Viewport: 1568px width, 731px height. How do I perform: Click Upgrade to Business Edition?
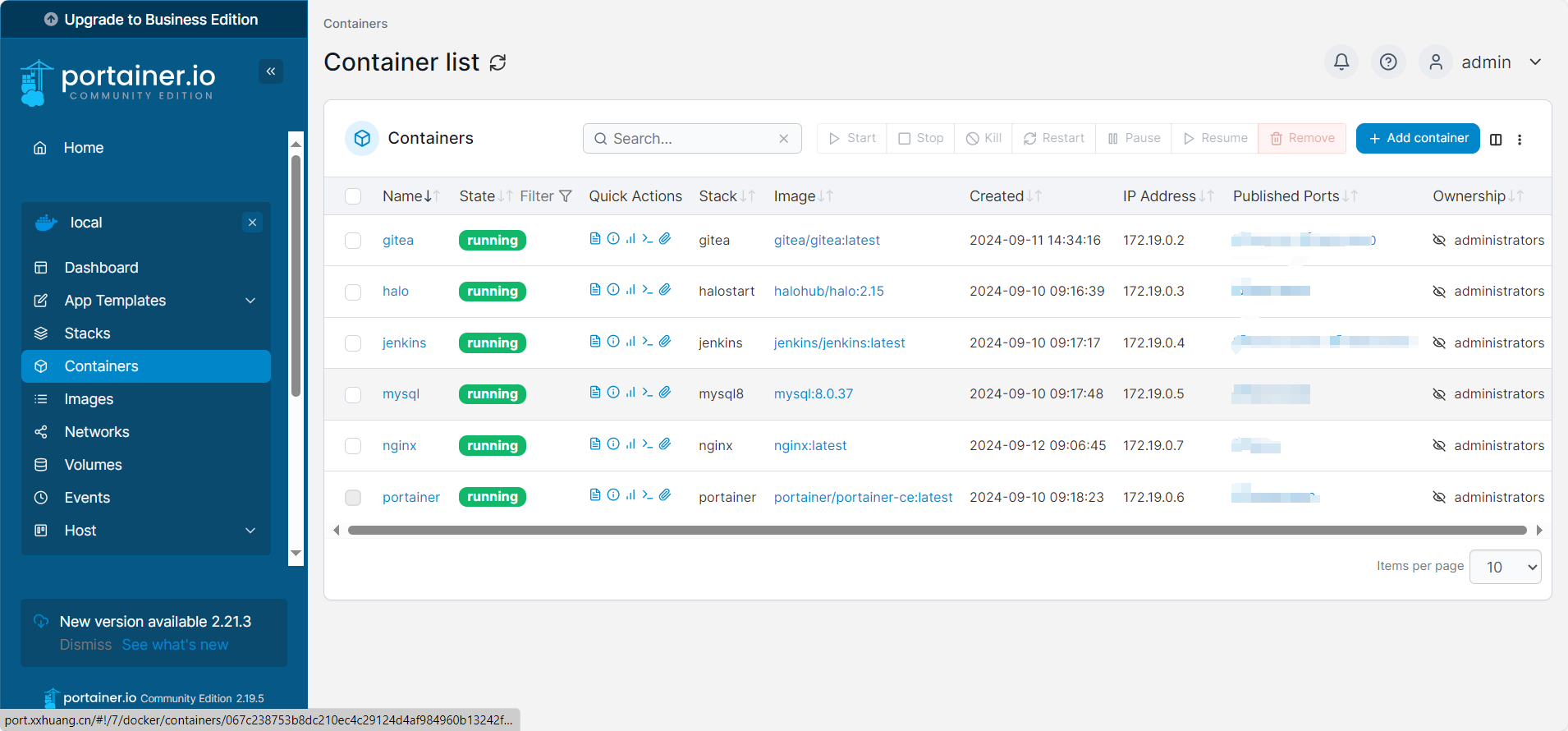coord(152,19)
